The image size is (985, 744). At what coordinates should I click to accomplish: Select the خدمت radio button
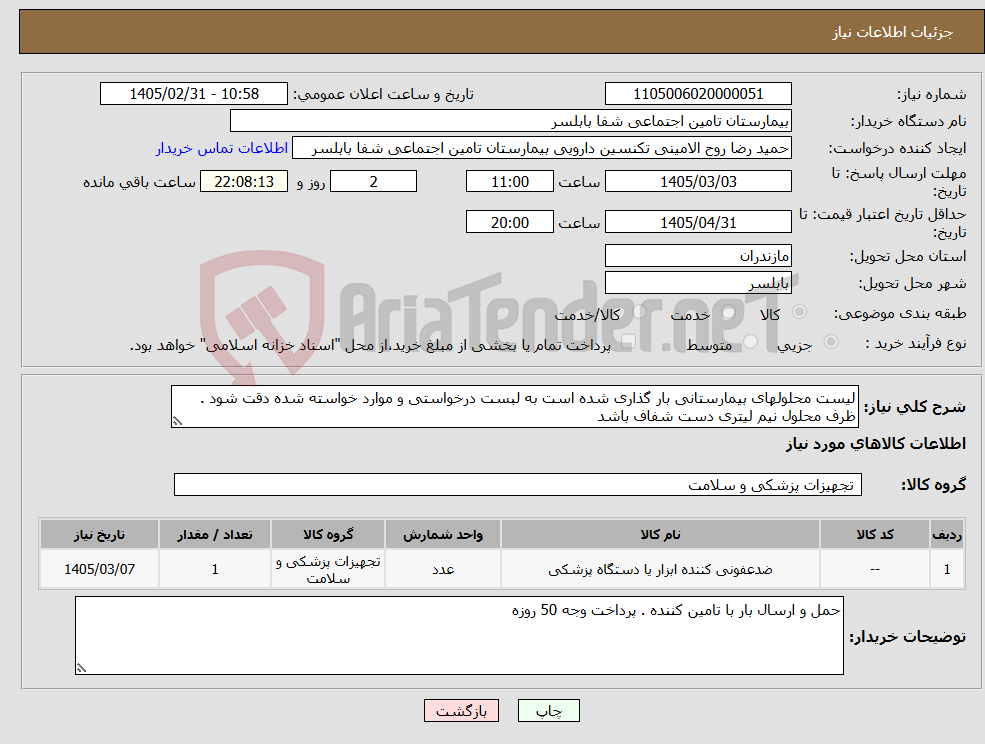(729, 312)
